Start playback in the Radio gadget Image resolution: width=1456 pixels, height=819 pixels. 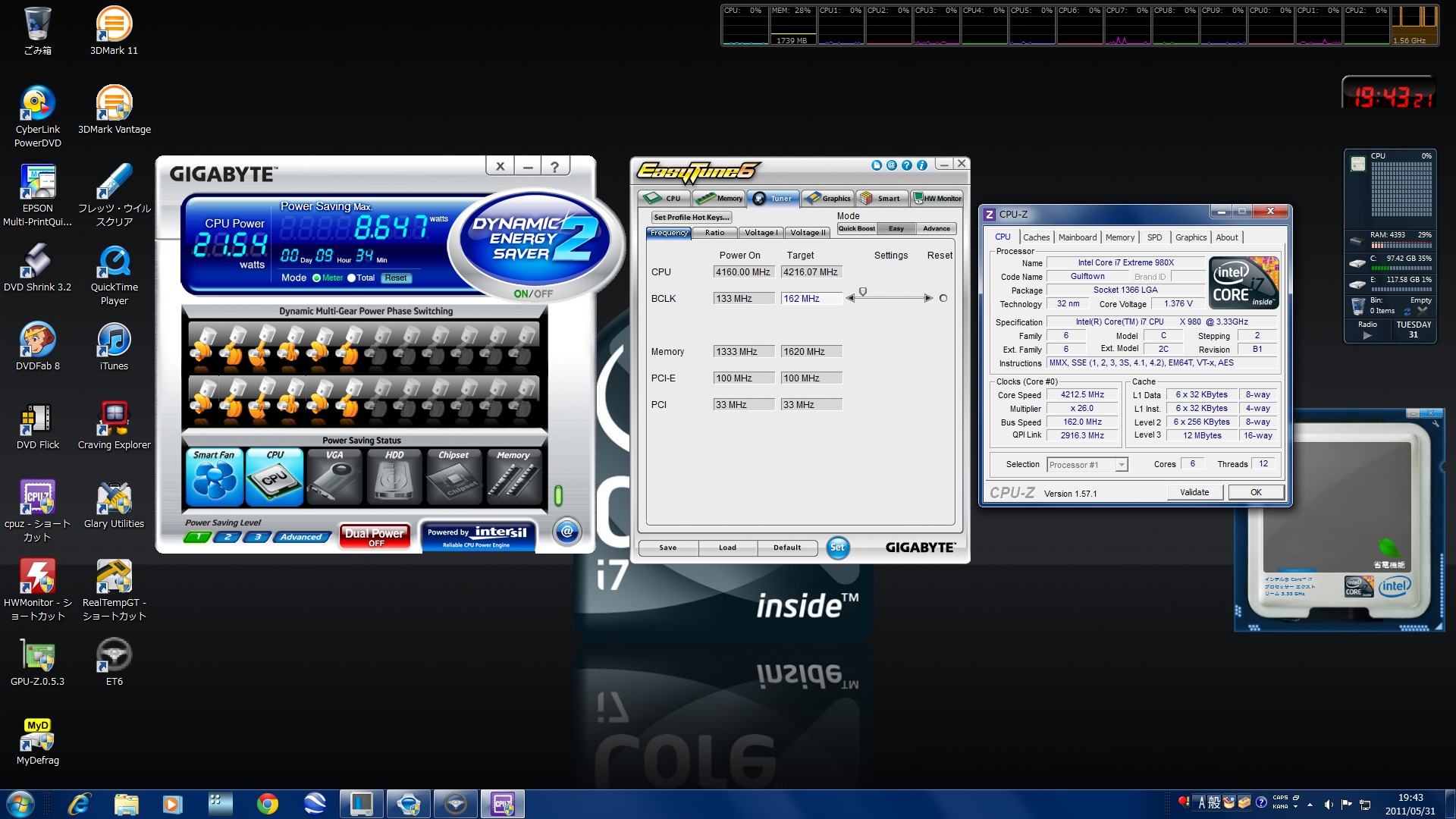(x=1367, y=335)
